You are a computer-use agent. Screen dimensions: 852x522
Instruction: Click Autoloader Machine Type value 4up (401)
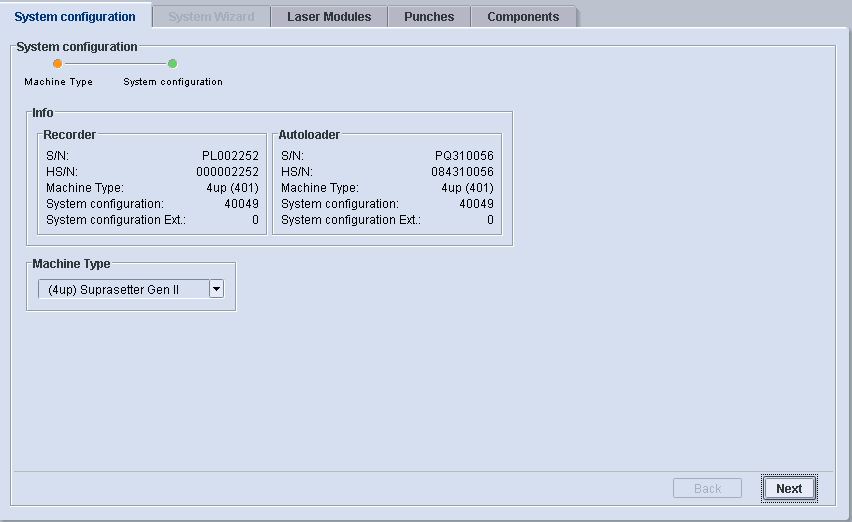pyautogui.click(x=467, y=188)
